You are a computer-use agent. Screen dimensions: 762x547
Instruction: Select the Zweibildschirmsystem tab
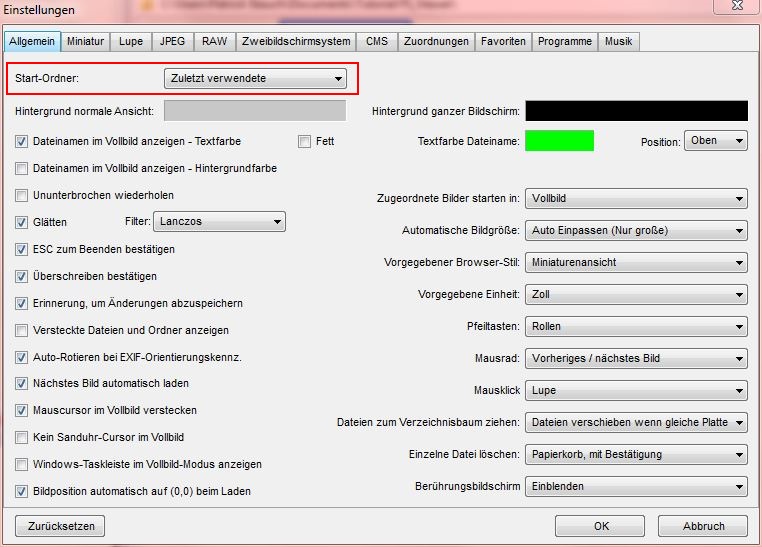click(297, 41)
